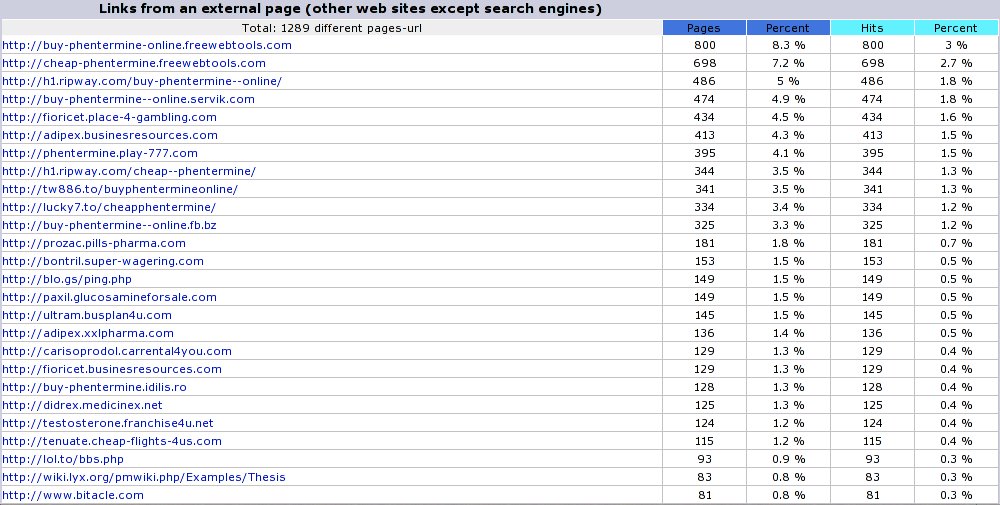Open the bontril.super-wagering.com link
Screen dimensions: 1000x505
tap(103, 261)
